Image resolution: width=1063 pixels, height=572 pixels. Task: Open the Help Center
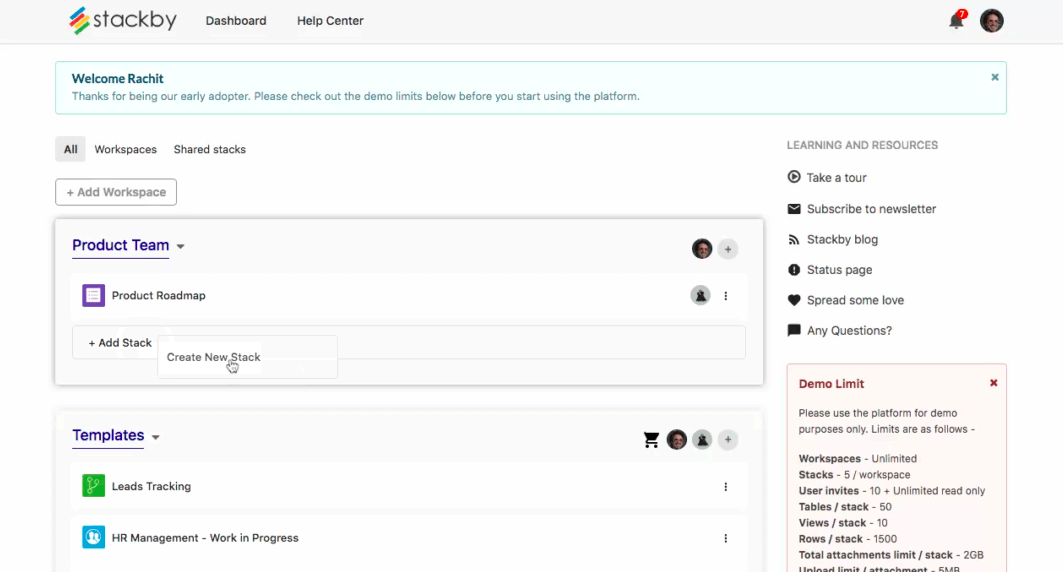(x=330, y=21)
